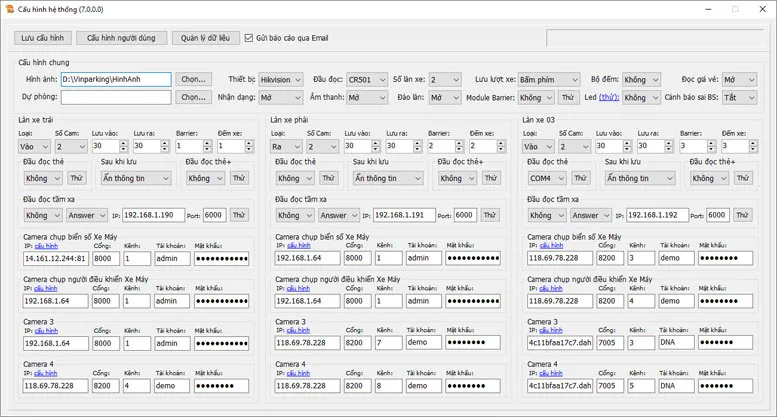Open Quản lý dữ liệu

coord(204,38)
